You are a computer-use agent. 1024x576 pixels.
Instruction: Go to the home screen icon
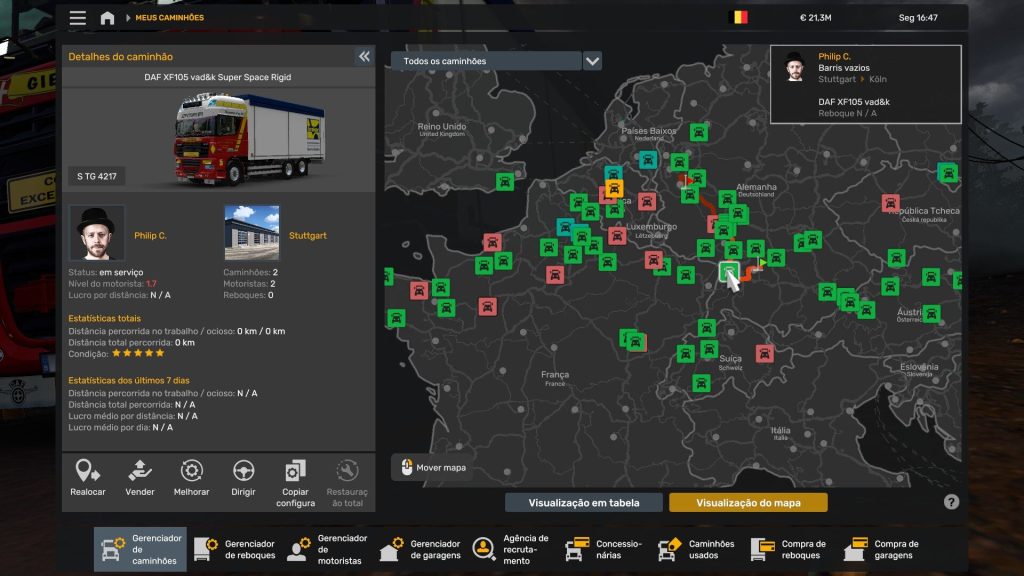[107, 18]
